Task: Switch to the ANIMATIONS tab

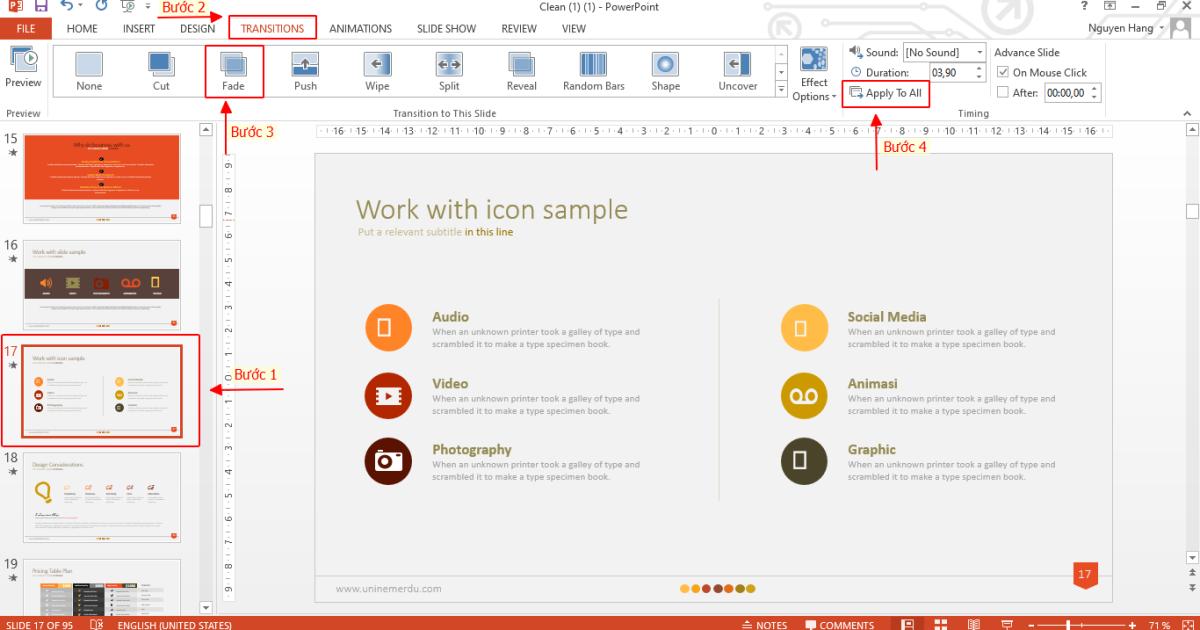Action: pyautogui.click(x=360, y=28)
